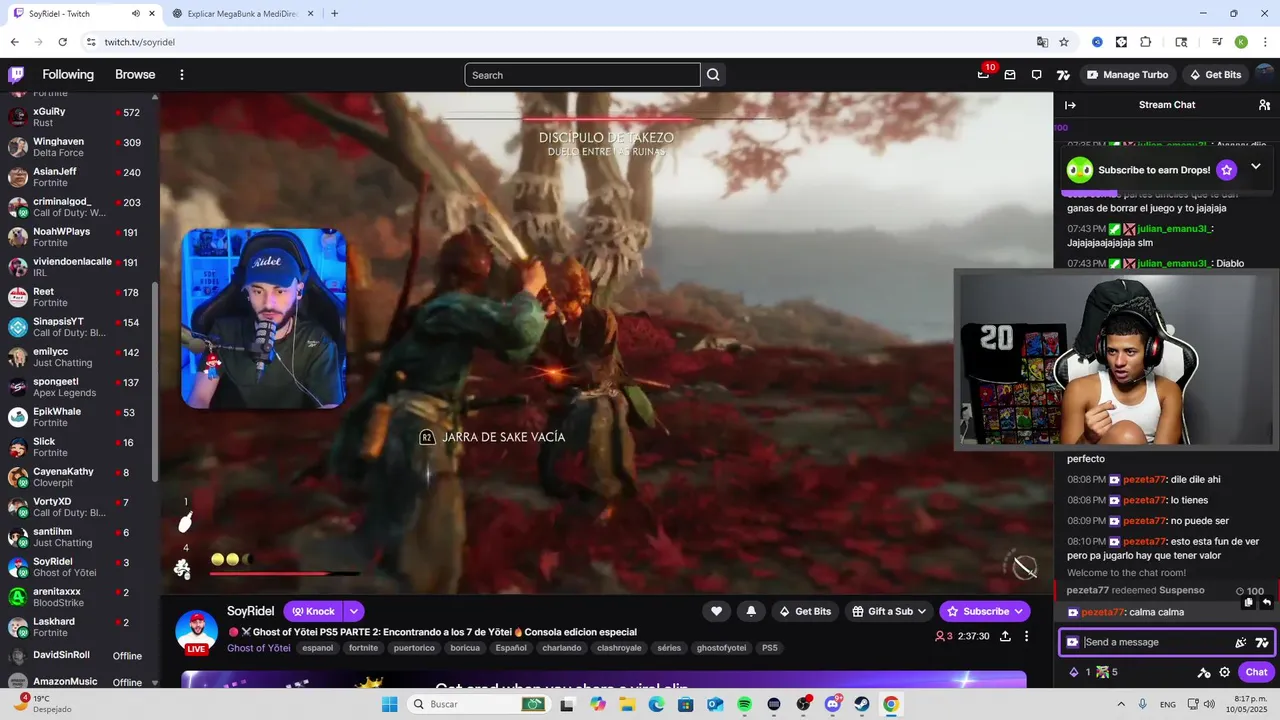Send message with the Chat button
The image size is (1280, 720).
pyautogui.click(x=1256, y=672)
